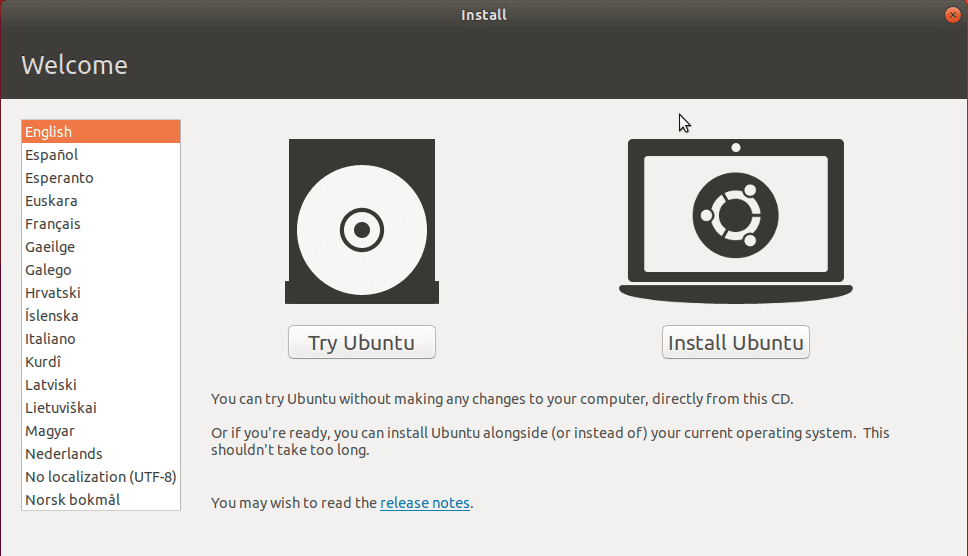968x556 pixels.
Task: Select Español in the language list
Action: tap(101, 155)
